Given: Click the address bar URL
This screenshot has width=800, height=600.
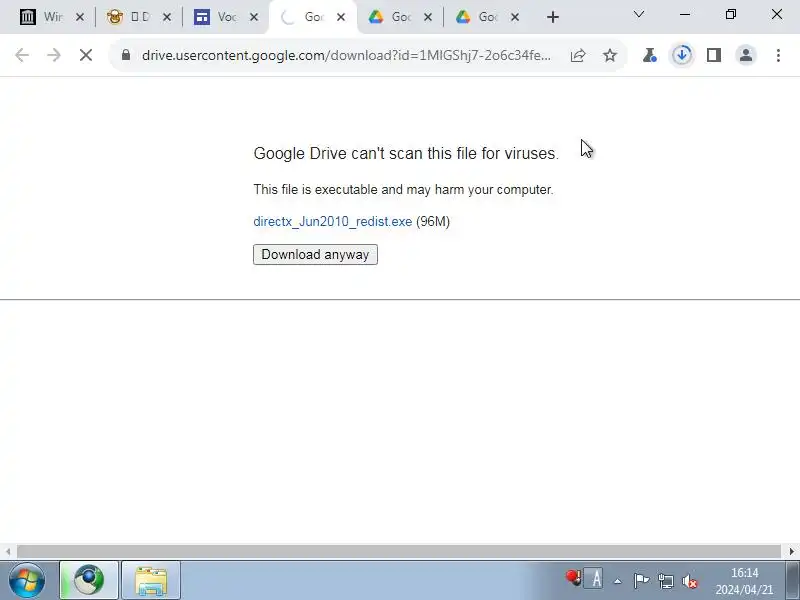Looking at the screenshot, I should click(x=346, y=55).
